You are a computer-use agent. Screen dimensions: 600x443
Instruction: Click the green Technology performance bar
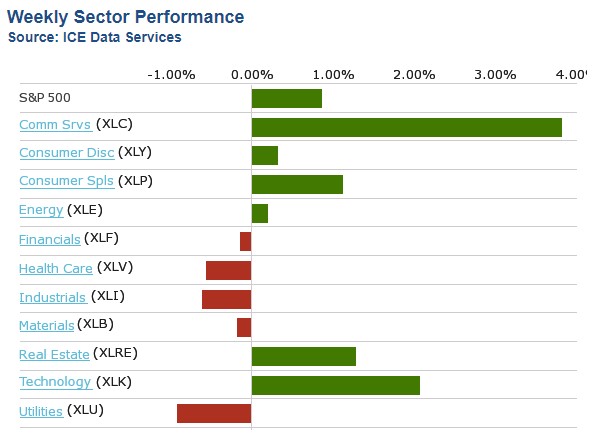click(335, 385)
